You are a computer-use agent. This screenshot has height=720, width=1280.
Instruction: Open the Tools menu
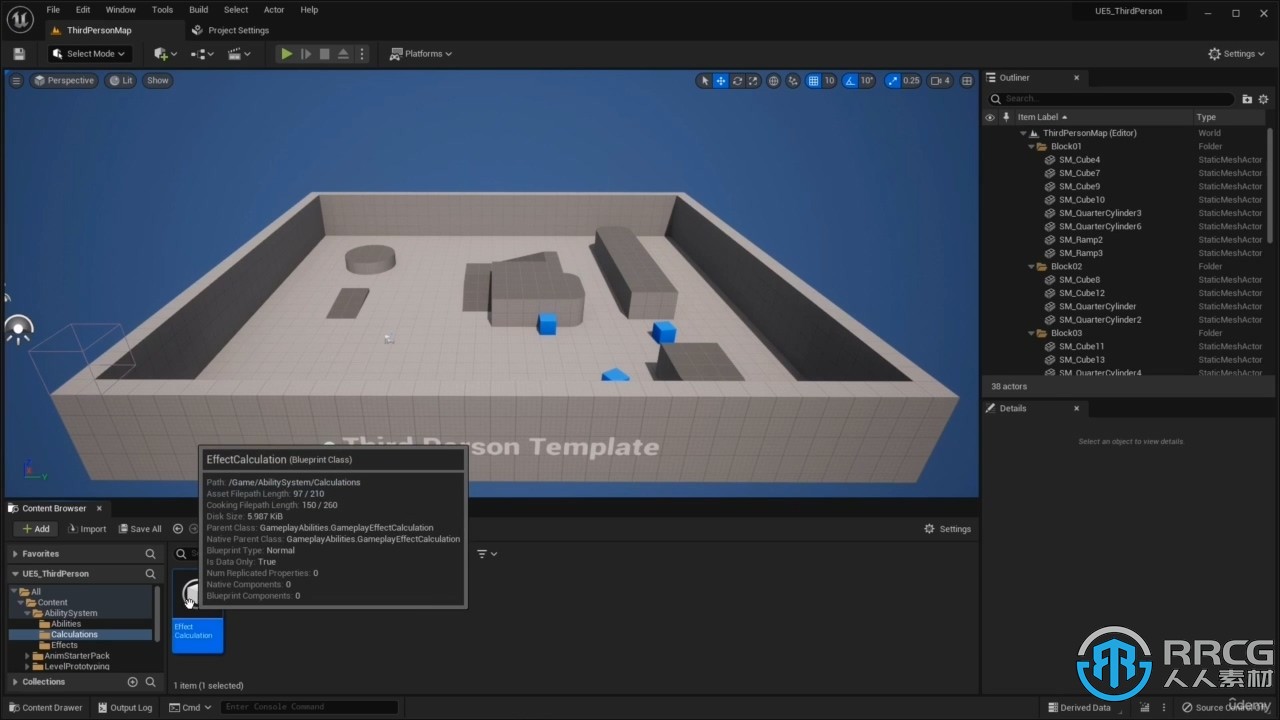162,10
